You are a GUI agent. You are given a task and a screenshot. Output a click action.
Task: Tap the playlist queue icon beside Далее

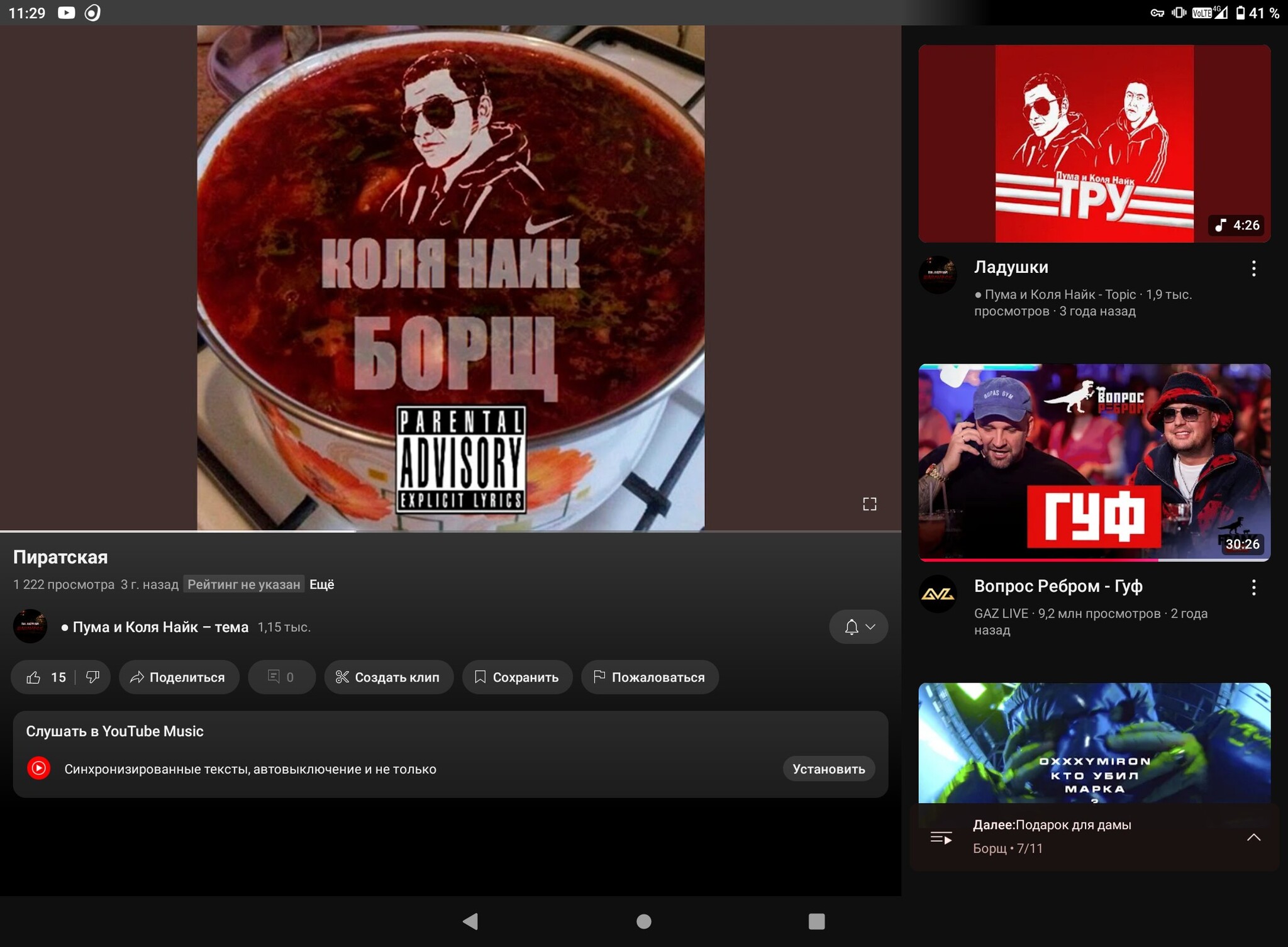click(941, 838)
